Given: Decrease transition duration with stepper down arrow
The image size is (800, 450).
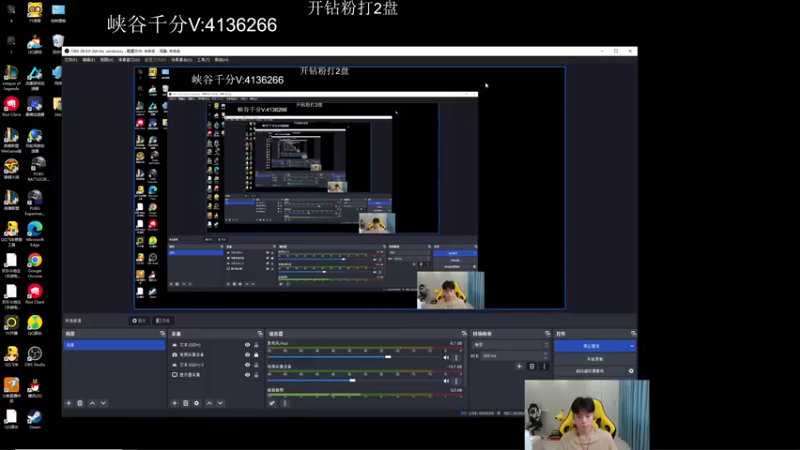Looking at the screenshot, I should coord(546,357).
